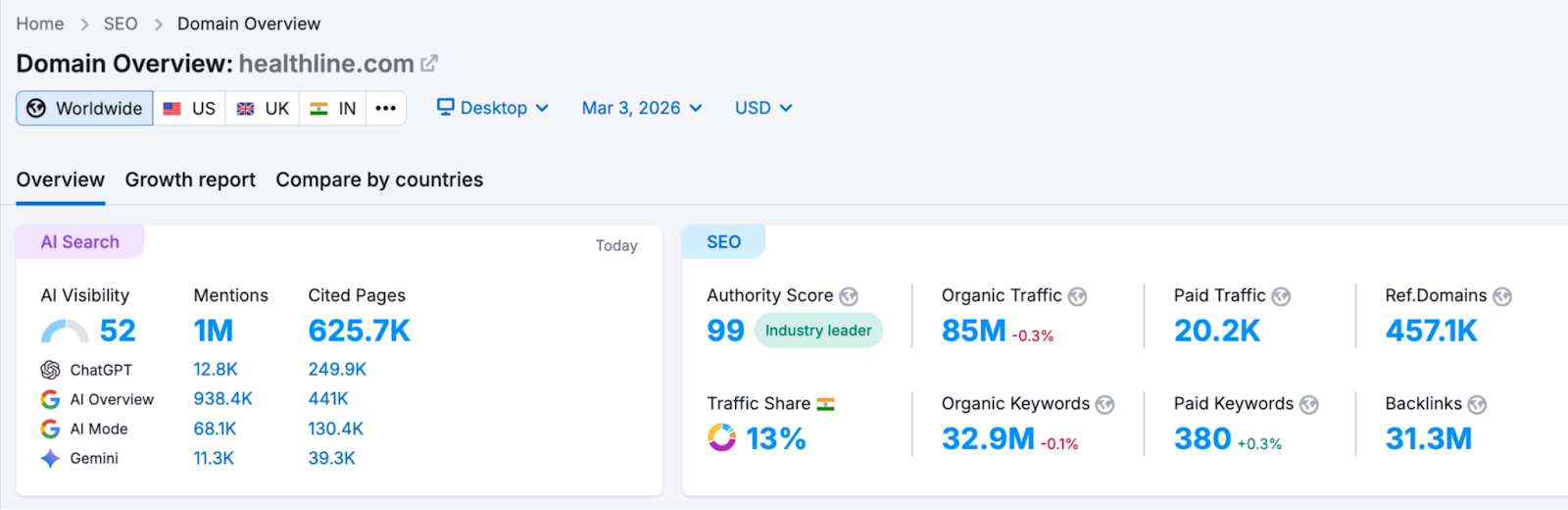Show more countries via three-dot button
Screen dimensions: 1568x510
pos(386,108)
